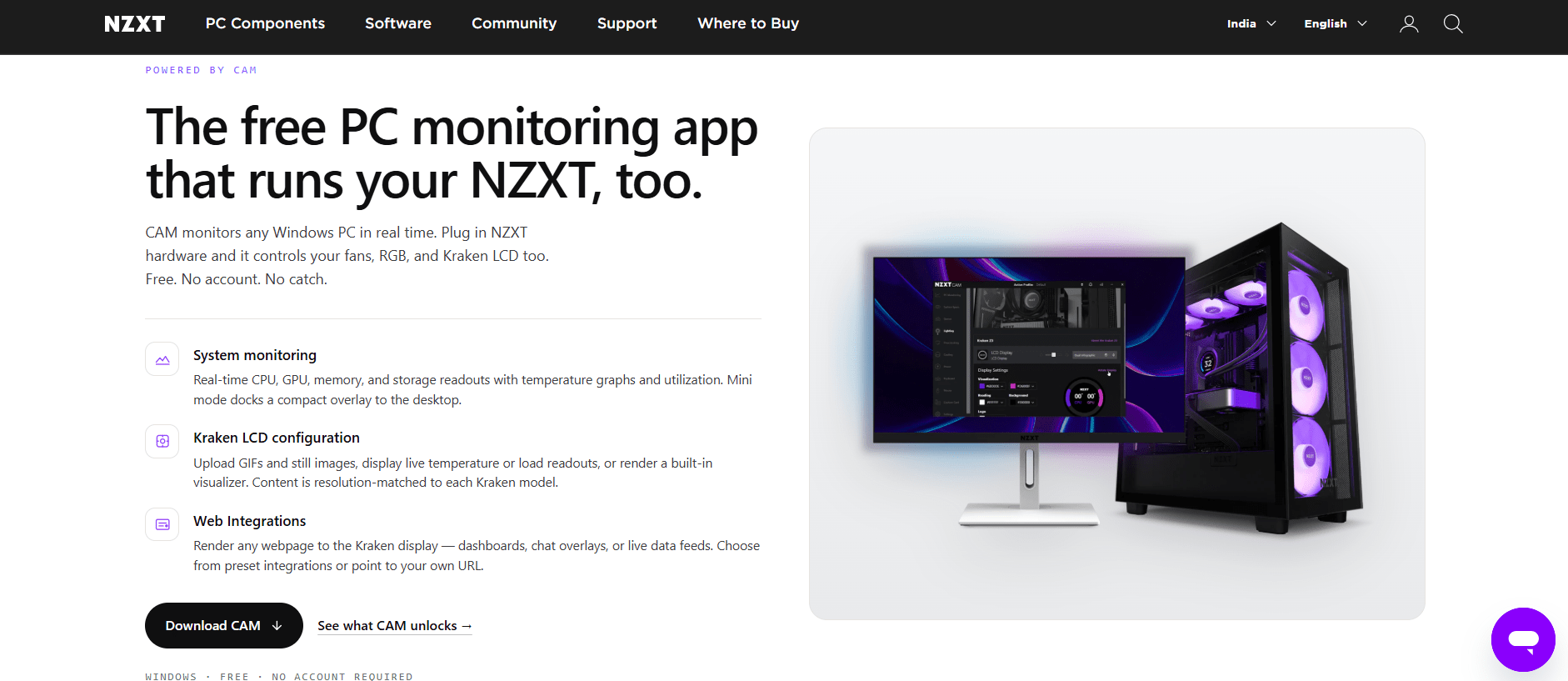Click description starting 'Real-time CPU, GPU, memory'
The image size is (1568, 681).
[x=473, y=390]
